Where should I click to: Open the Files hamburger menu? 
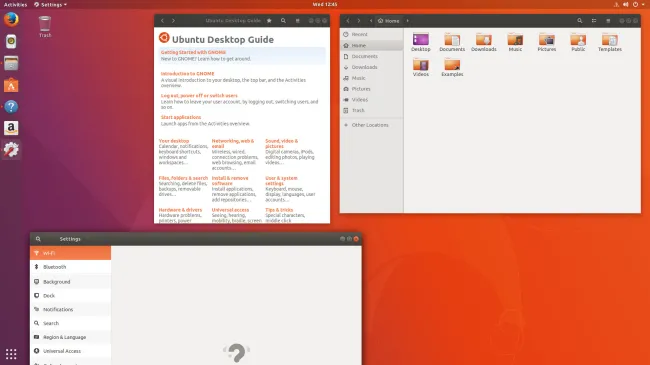coord(608,21)
